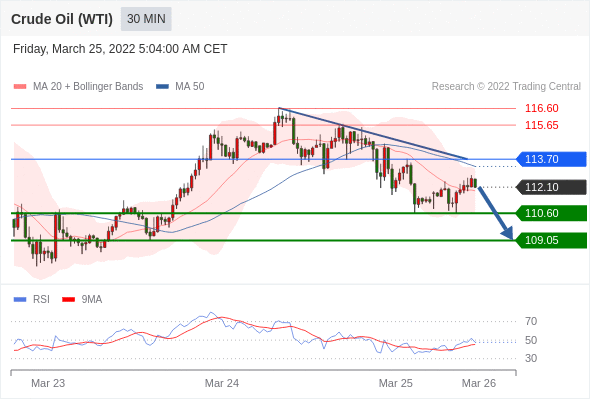Click the Mar 23 date axis label

tap(48, 383)
